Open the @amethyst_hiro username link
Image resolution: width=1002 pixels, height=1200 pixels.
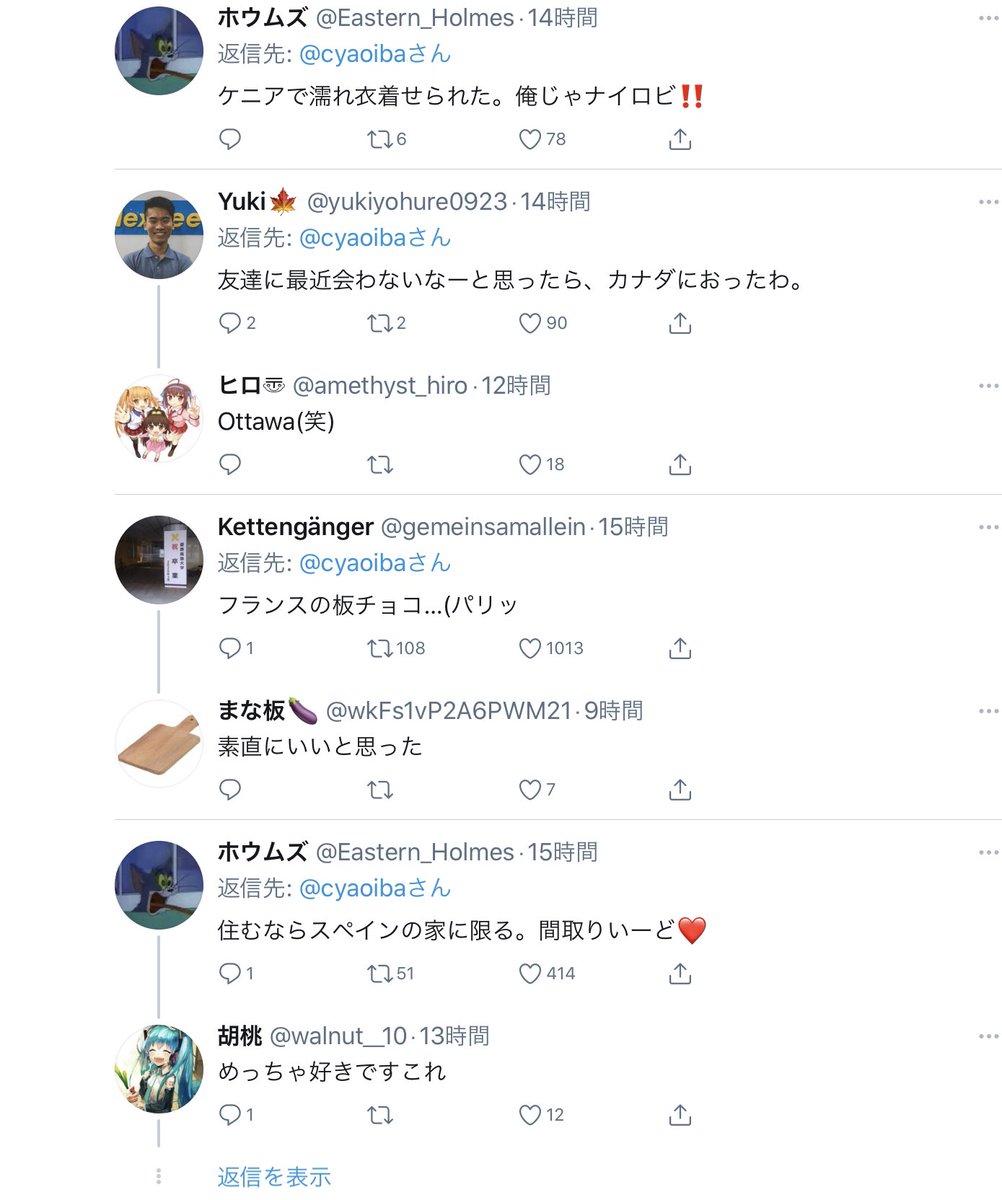point(379,385)
